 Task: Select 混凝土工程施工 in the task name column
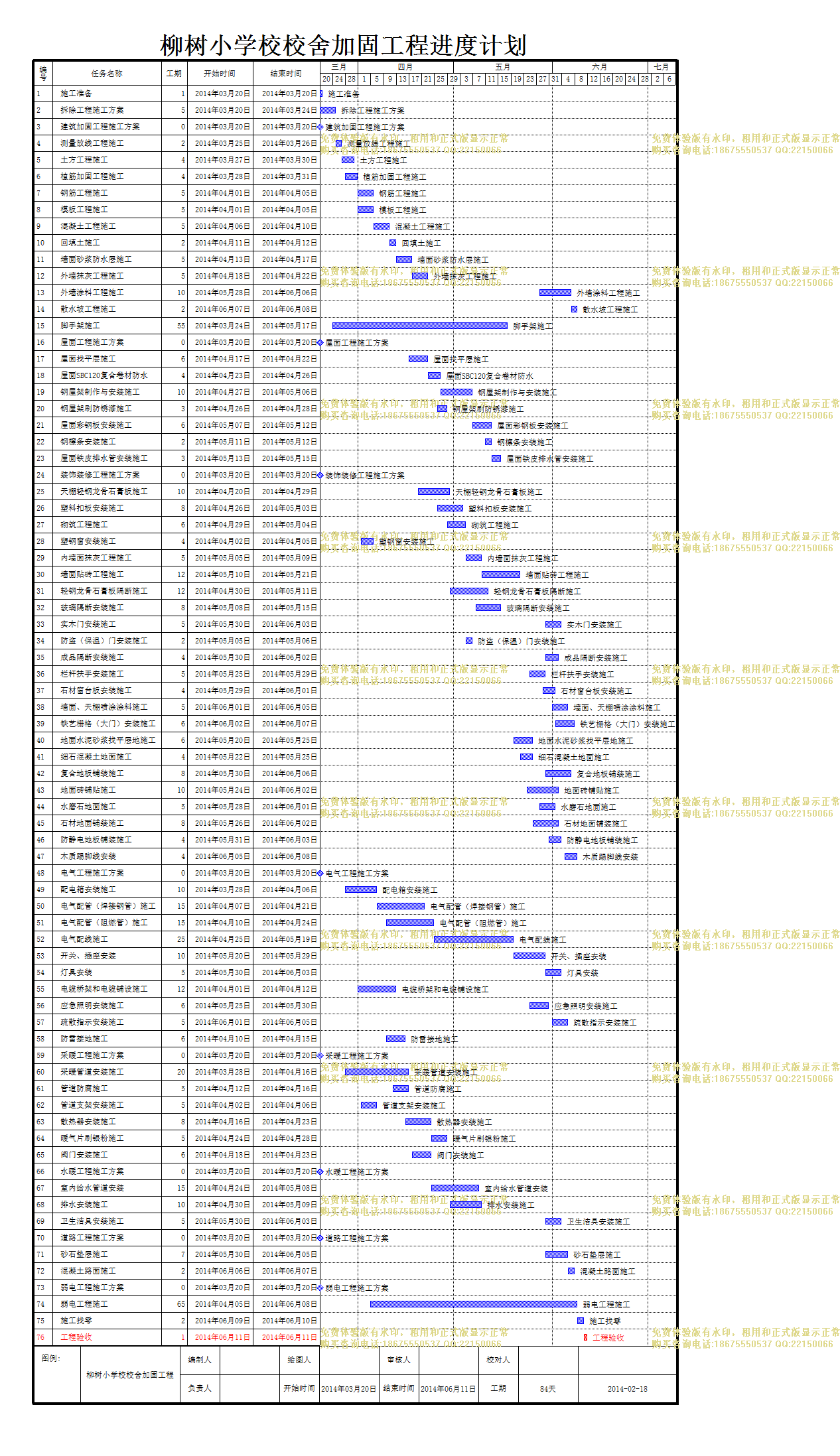88,226
